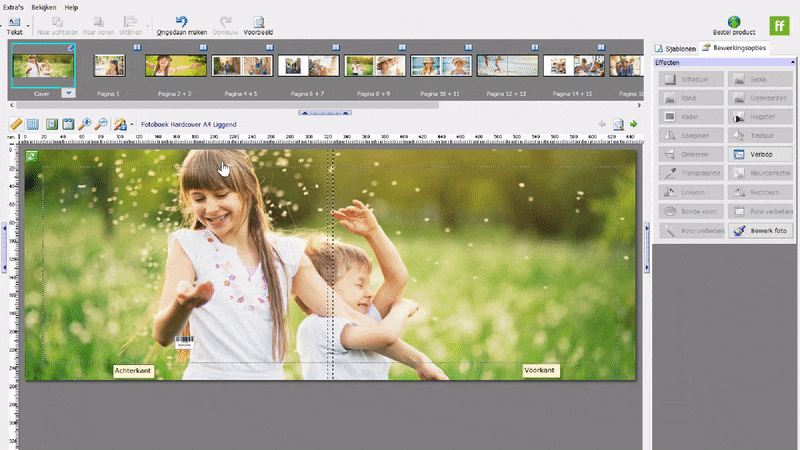Toggle the grid display icon

32,124
